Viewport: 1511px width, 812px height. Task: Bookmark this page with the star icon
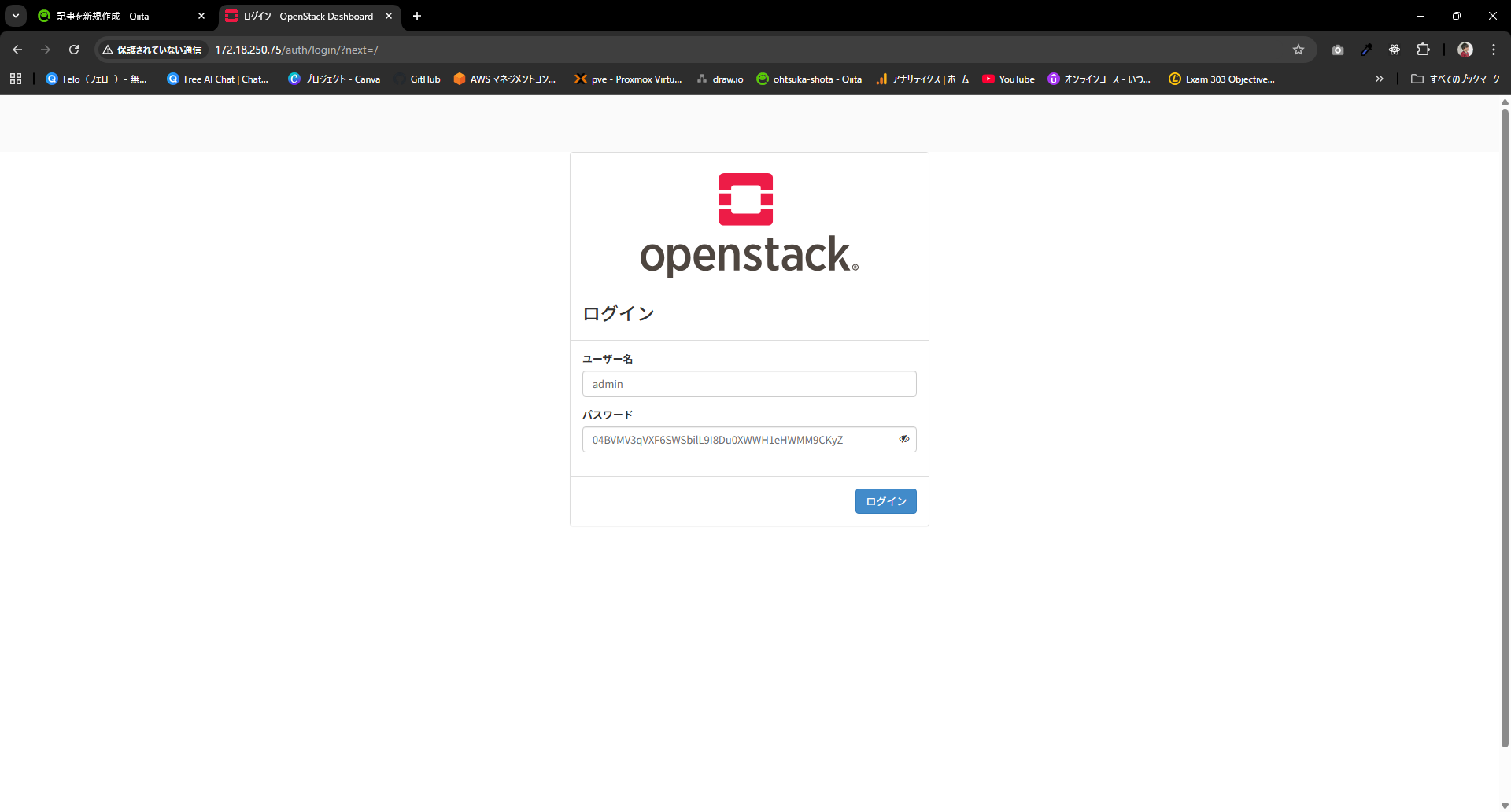click(x=1299, y=50)
